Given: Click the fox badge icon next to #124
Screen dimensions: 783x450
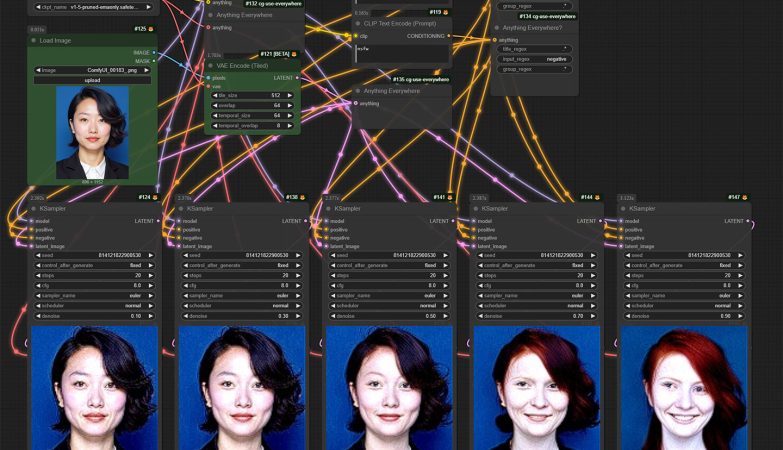Looking at the screenshot, I should (x=154, y=197).
